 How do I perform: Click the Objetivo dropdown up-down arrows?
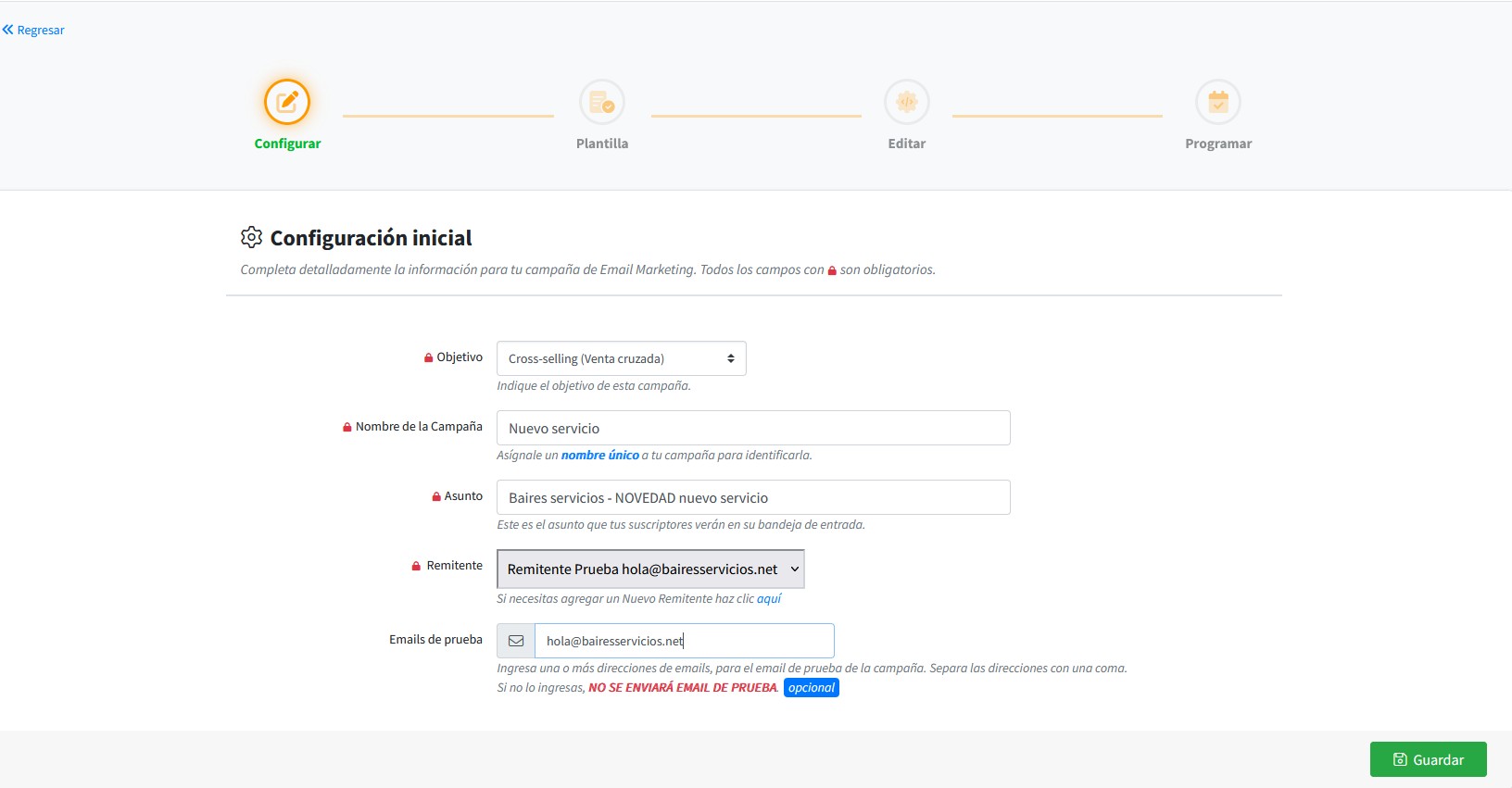click(731, 358)
